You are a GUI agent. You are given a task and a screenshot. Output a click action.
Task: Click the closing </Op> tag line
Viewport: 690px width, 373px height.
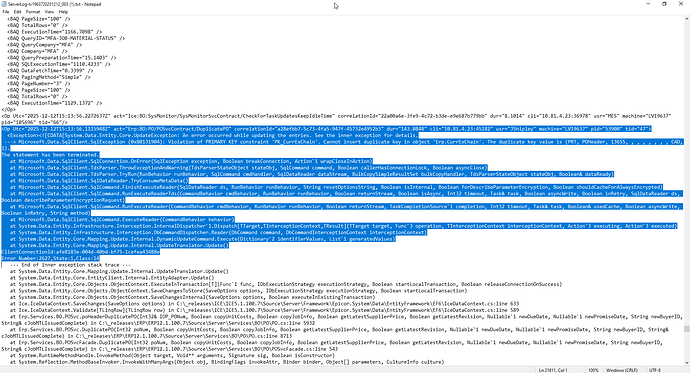pos(8,110)
